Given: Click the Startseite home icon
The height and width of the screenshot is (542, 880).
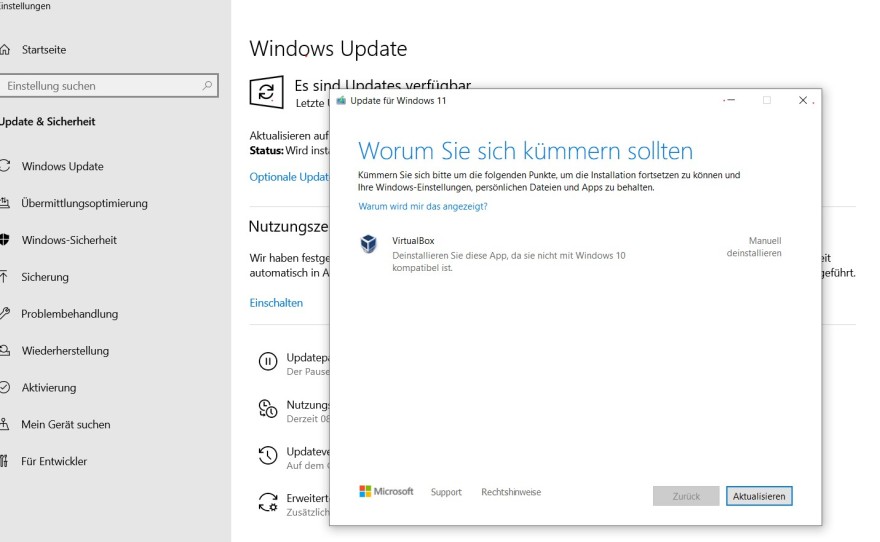Looking at the screenshot, I should [x=4, y=50].
